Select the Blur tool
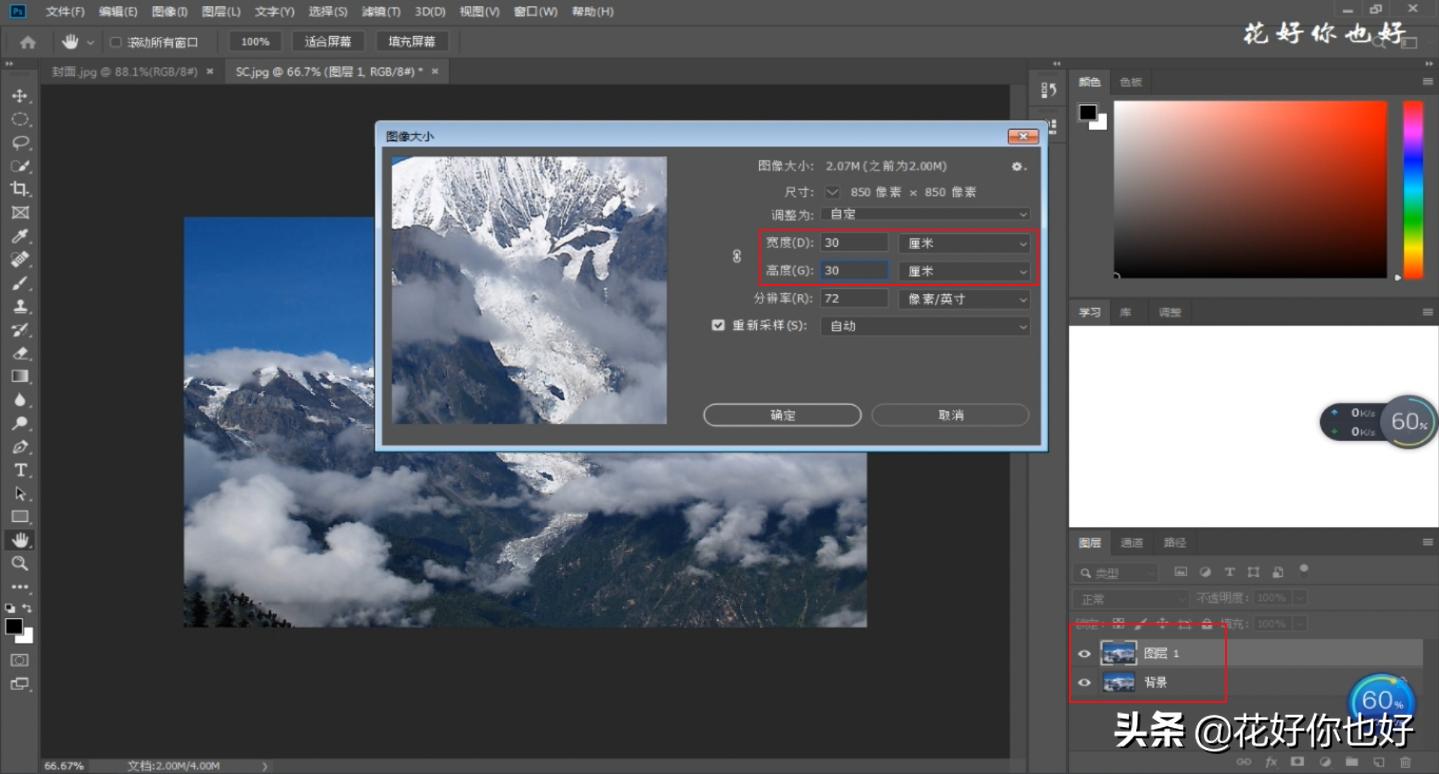The width and height of the screenshot is (1439, 774). click(19, 400)
